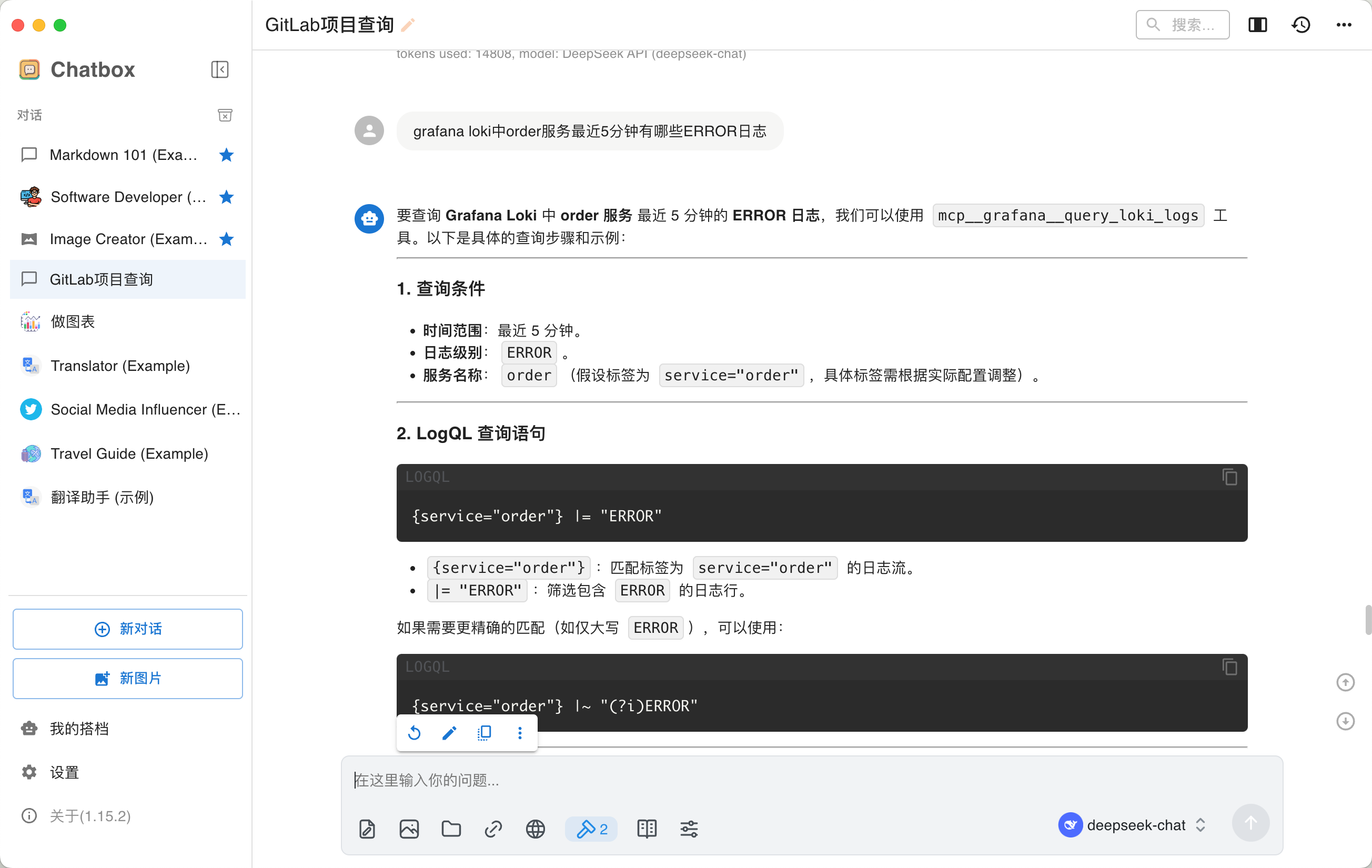The width and height of the screenshot is (1372, 868).
Task: Attach an image in the input toolbar
Action: (409, 829)
